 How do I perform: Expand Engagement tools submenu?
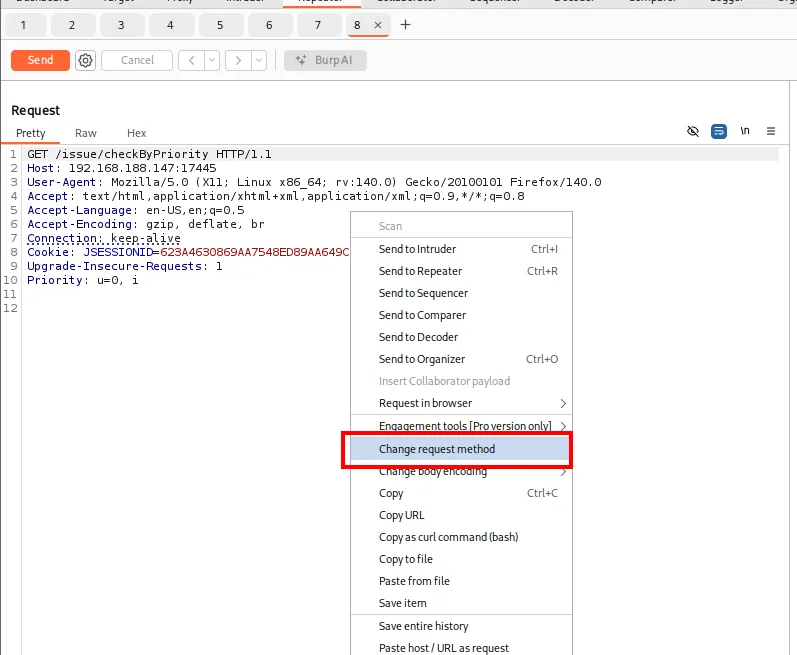(462, 426)
